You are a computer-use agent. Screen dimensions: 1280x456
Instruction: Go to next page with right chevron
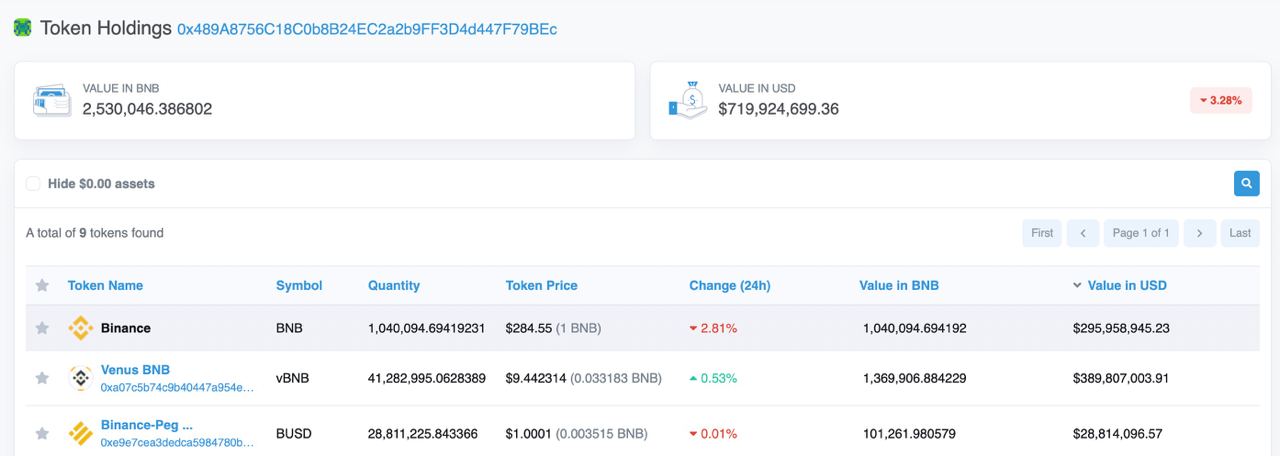coord(1199,233)
